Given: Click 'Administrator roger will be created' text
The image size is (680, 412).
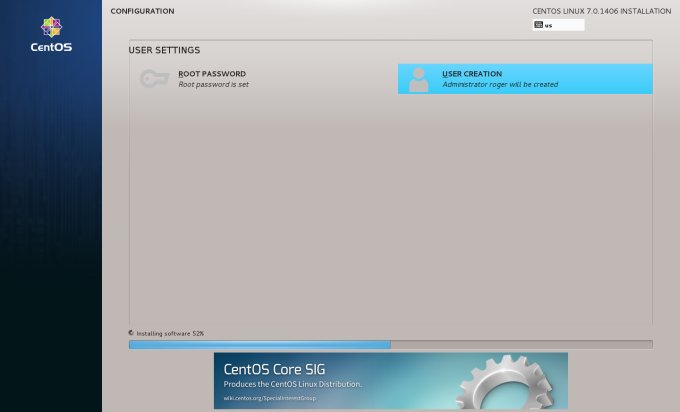Looking at the screenshot, I should pos(500,84).
